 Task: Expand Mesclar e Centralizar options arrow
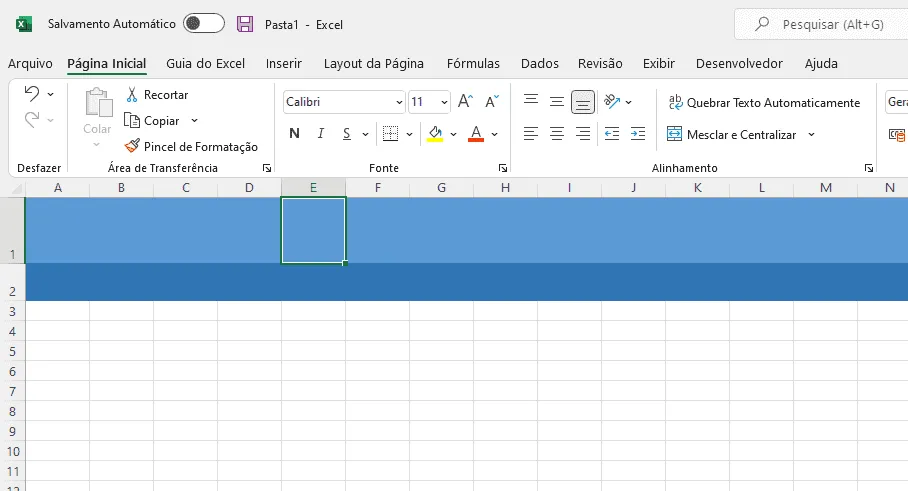(811, 134)
